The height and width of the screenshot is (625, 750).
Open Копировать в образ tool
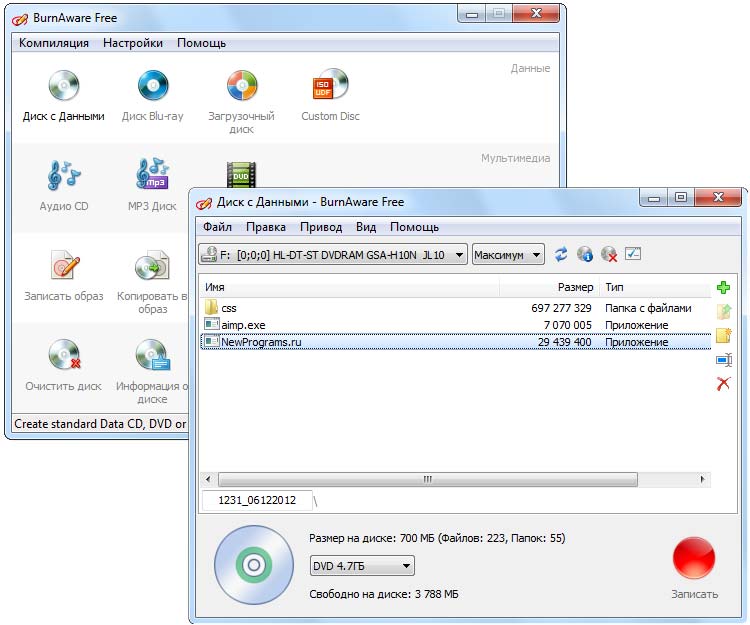(x=152, y=282)
